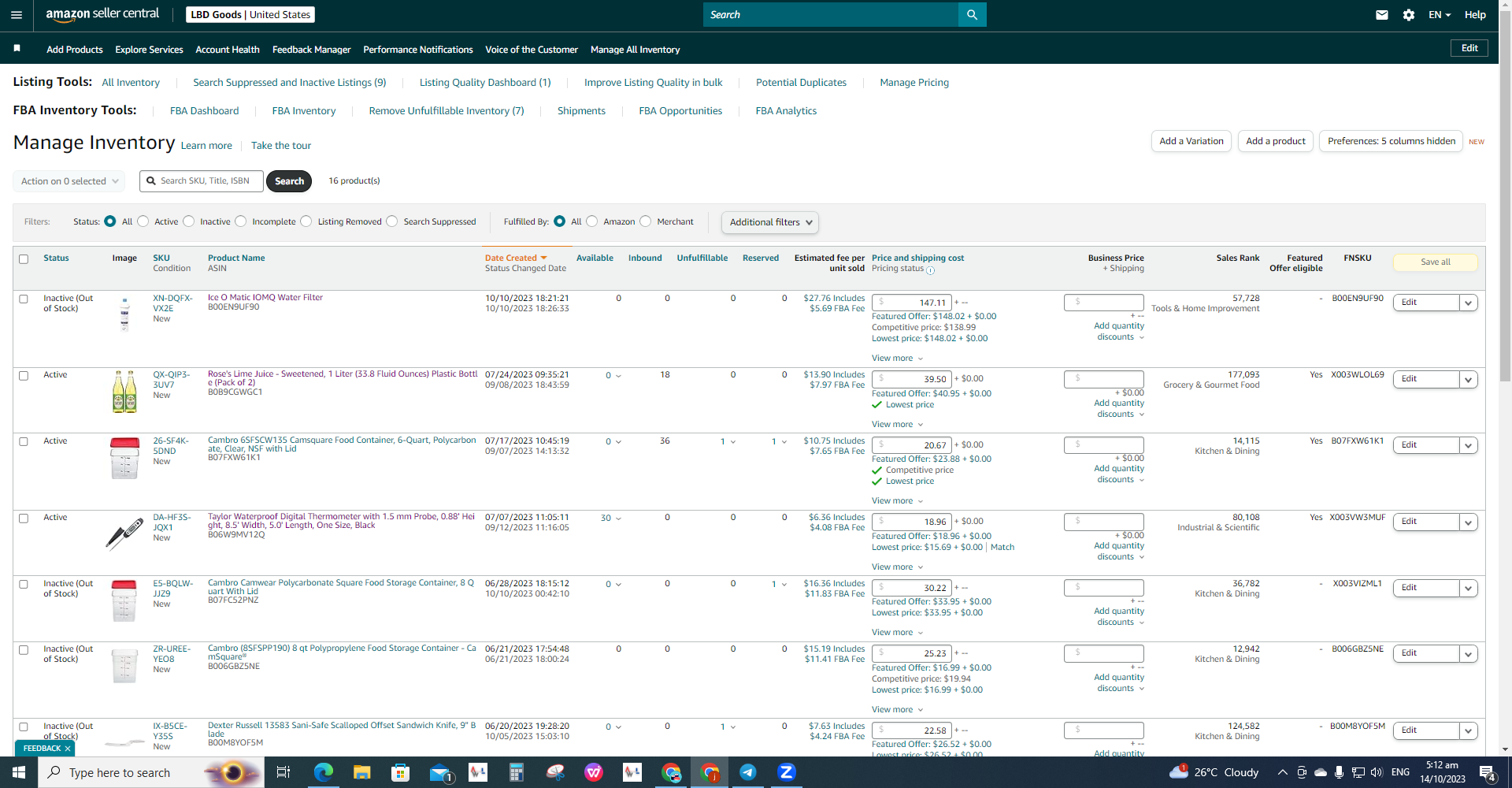This screenshot has width=1512, height=788.
Task: Open File Explorer from the taskbar
Action: [361, 772]
